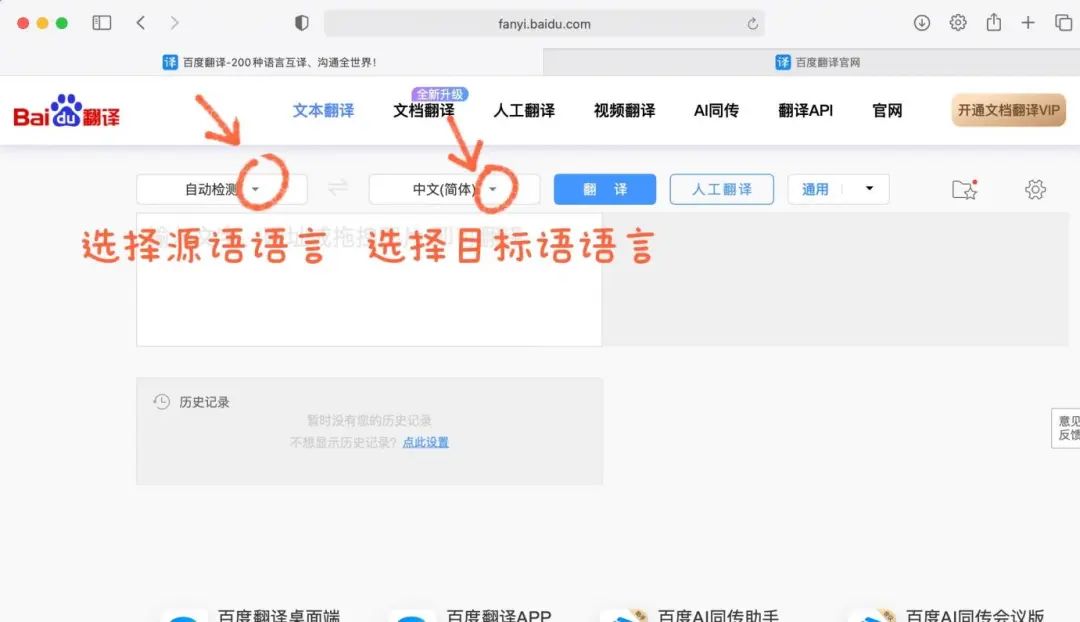Open 翻译API navigation item
Image resolution: width=1080 pixels, height=622 pixels.
pyautogui.click(x=805, y=110)
